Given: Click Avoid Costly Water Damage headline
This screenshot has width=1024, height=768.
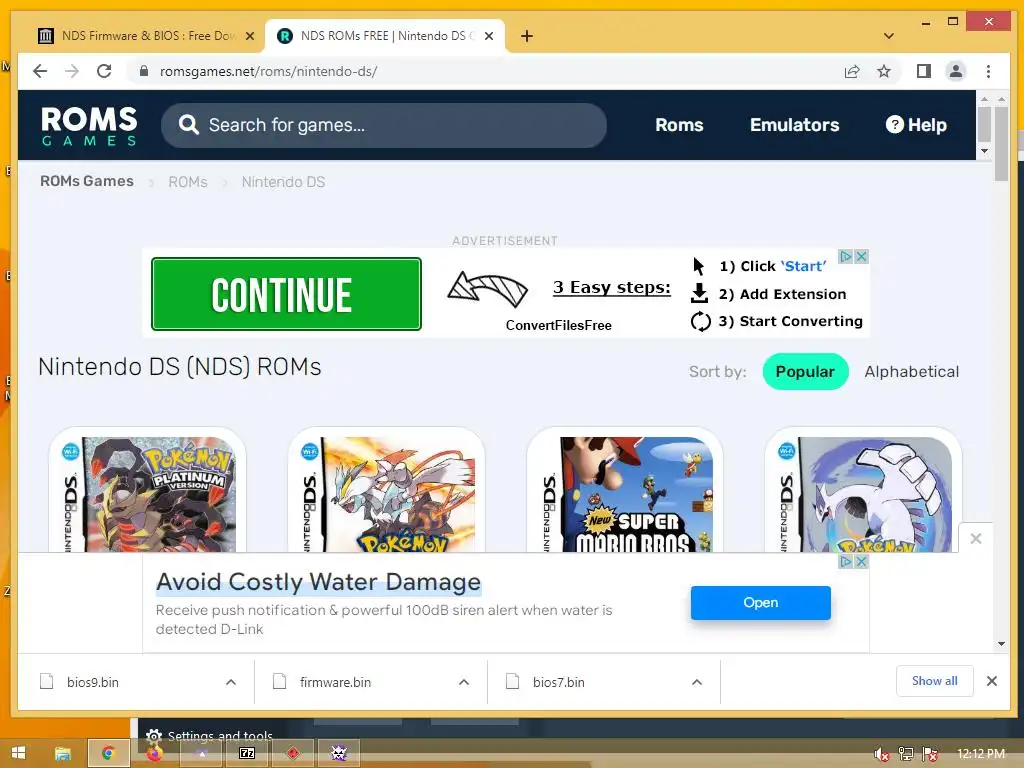Looking at the screenshot, I should pyautogui.click(x=319, y=582).
